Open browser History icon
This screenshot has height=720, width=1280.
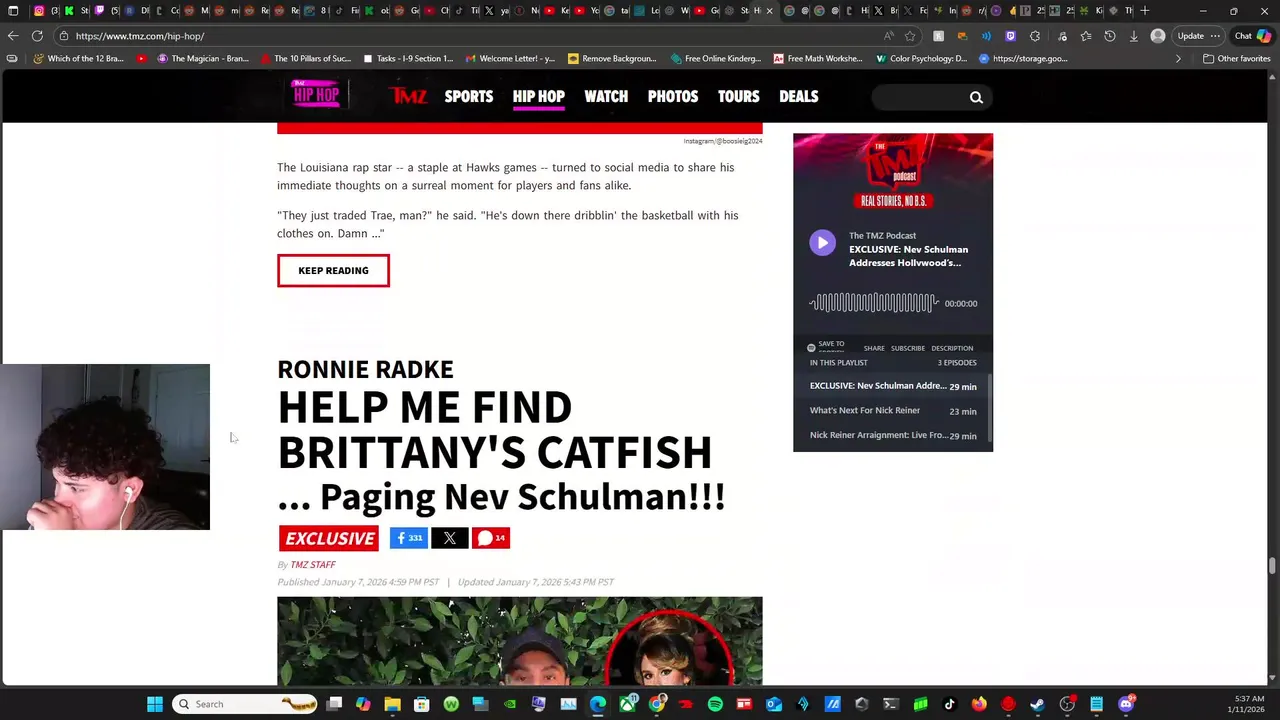[x=1110, y=36]
